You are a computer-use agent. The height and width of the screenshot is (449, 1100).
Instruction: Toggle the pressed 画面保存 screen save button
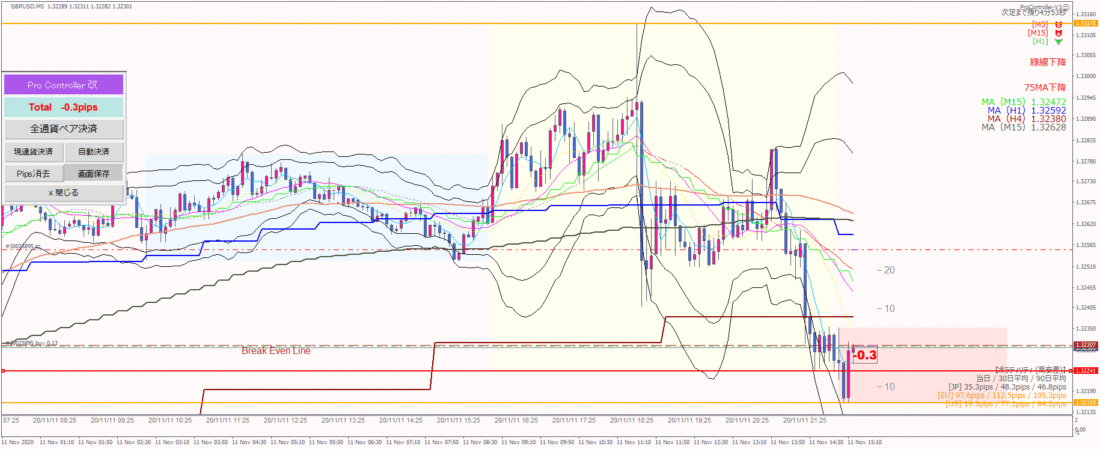[93, 172]
